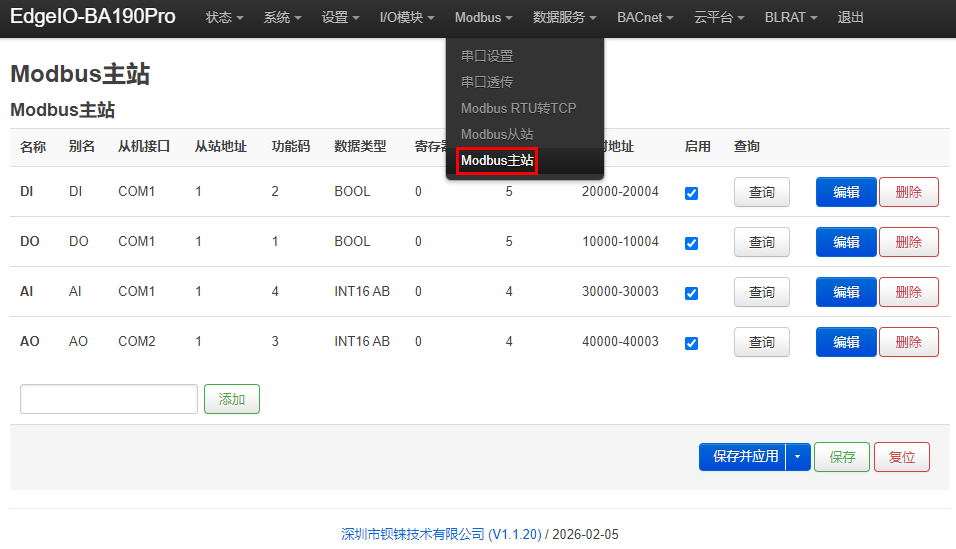Screen dimensions: 956x549
Task: Focus the new entry name input field
Action: [x=109, y=399]
